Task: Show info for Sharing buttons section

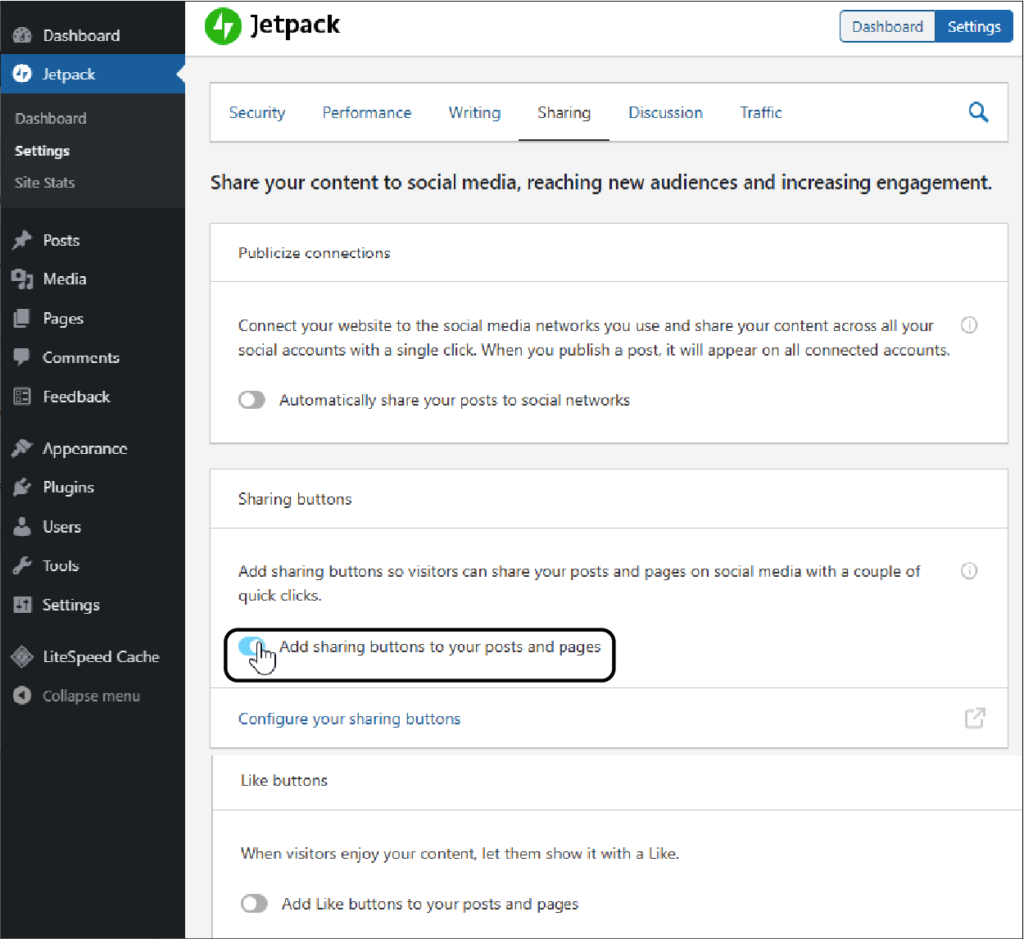Action: (x=969, y=571)
